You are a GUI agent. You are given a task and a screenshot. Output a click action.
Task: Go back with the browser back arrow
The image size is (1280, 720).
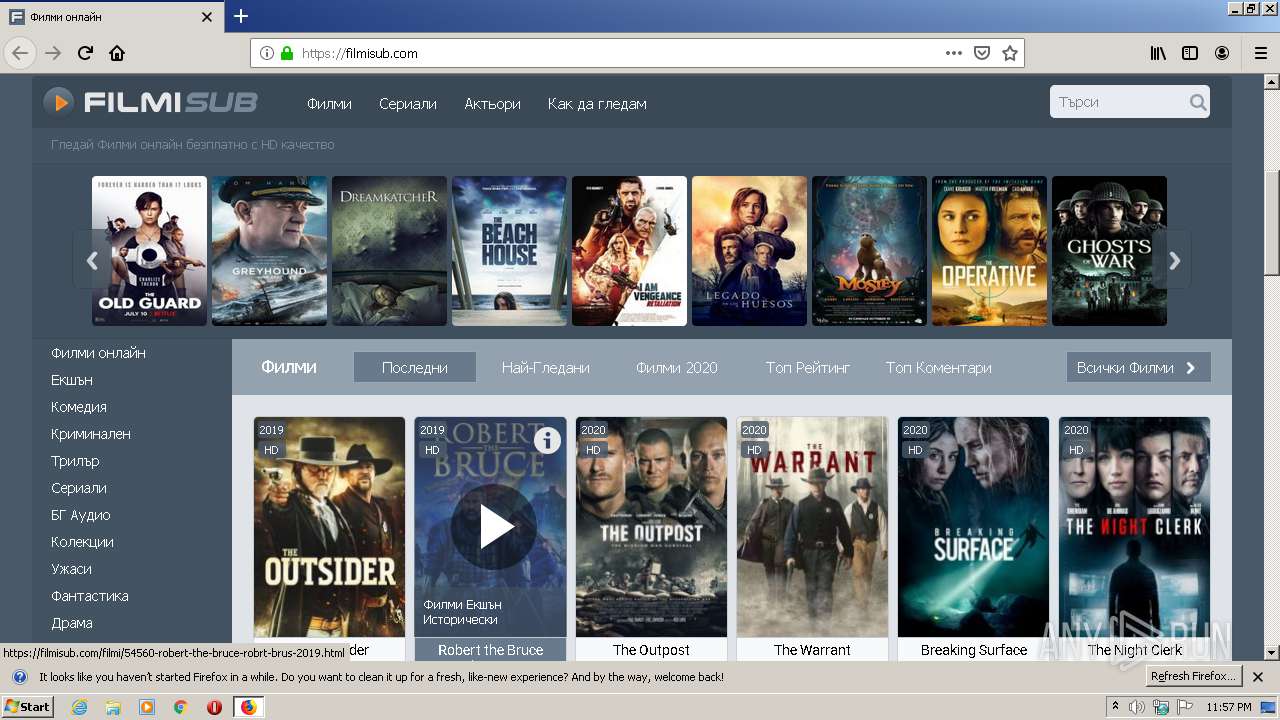click(x=20, y=53)
